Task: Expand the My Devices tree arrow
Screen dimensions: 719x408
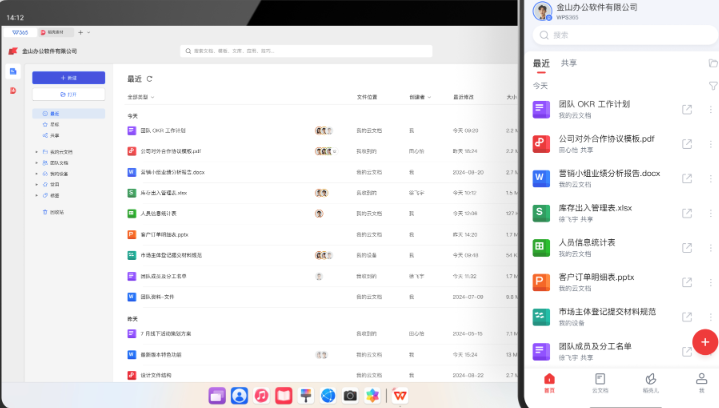Action: (37, 174)
